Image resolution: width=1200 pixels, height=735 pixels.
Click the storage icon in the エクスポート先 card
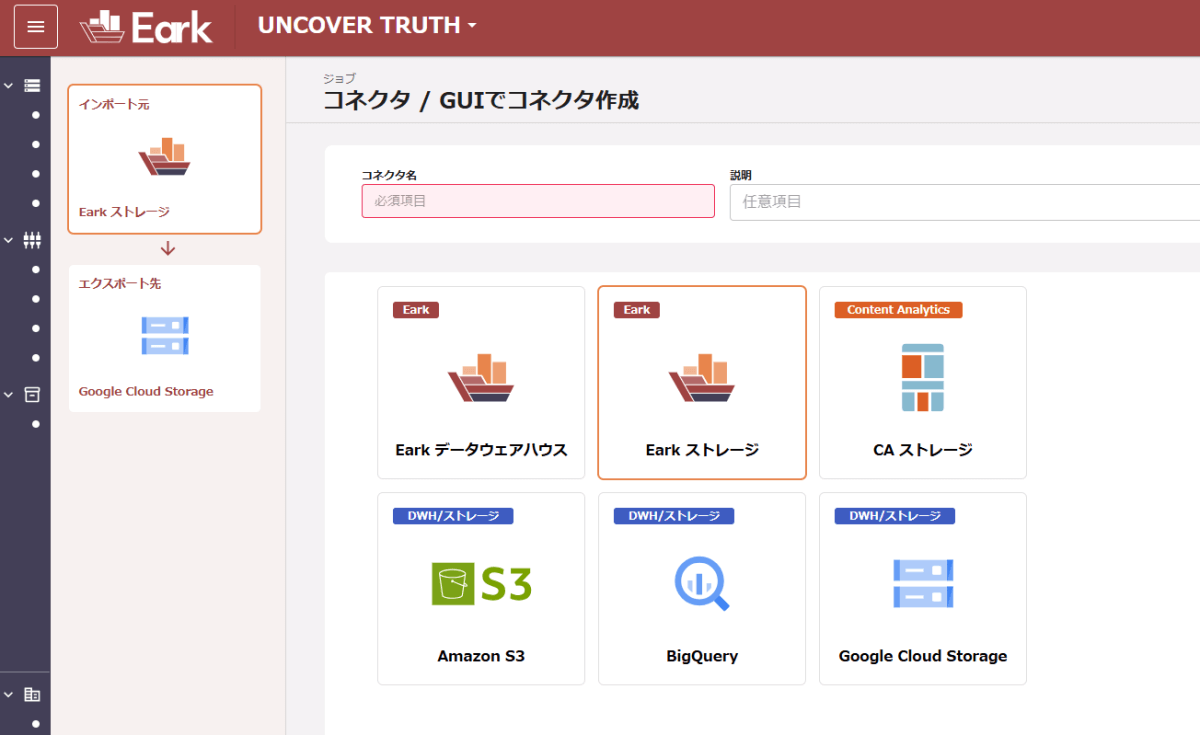coord(165,336)
